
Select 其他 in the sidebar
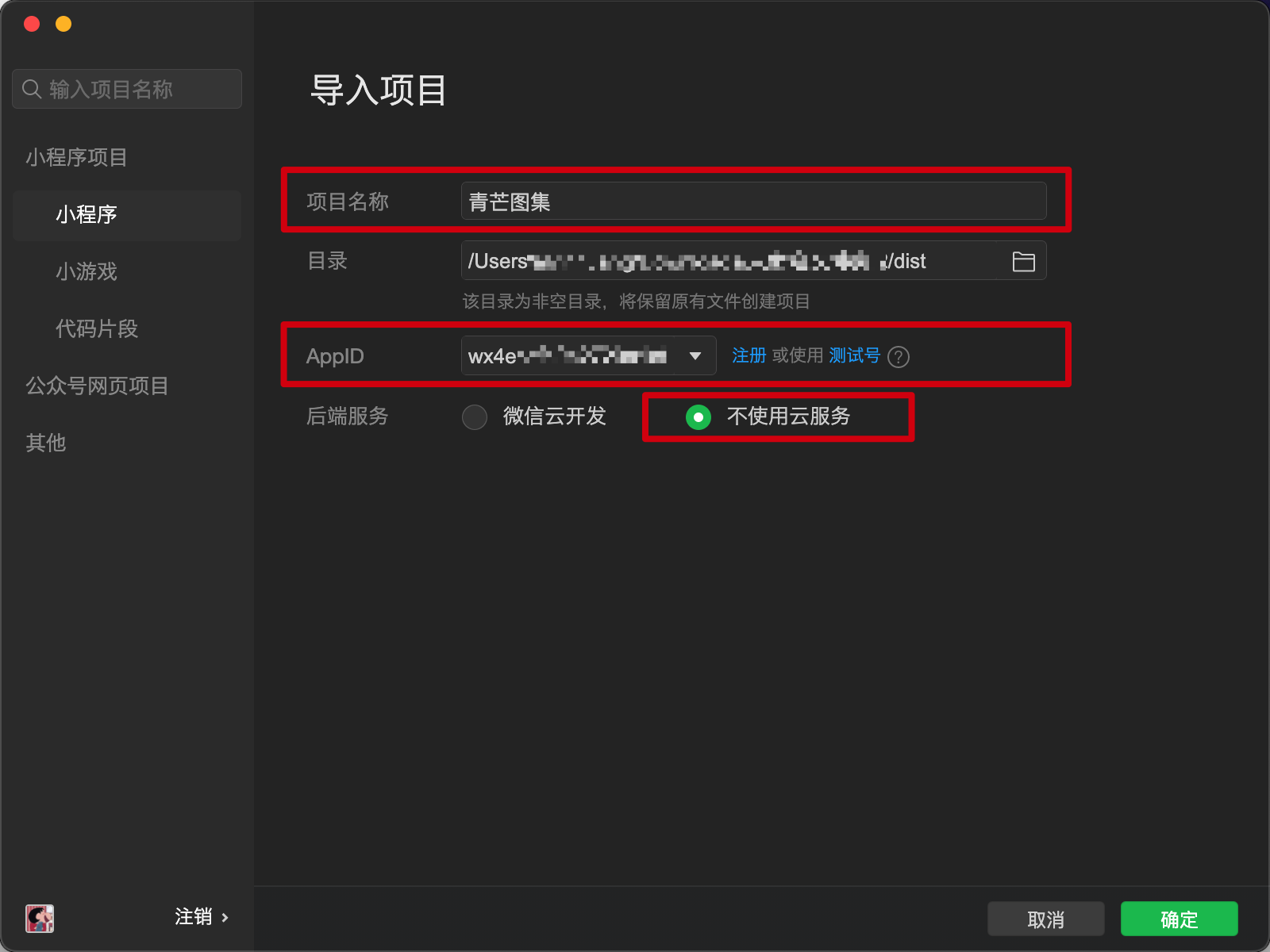(x=46, y=443)
